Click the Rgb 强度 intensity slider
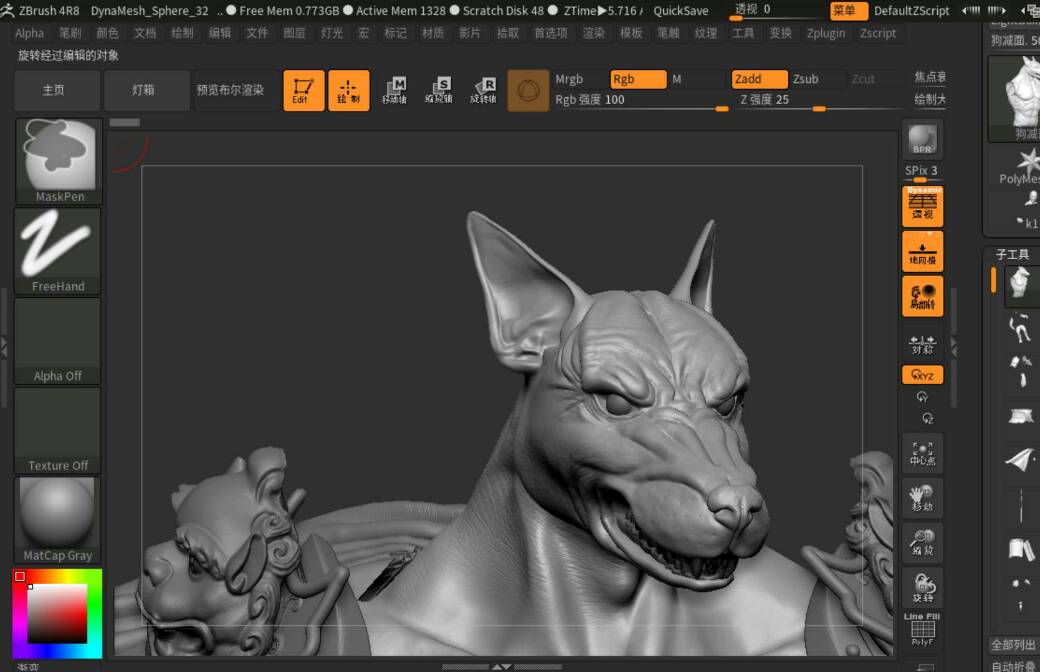The image size is (1040, 672). tap(641, 100)
